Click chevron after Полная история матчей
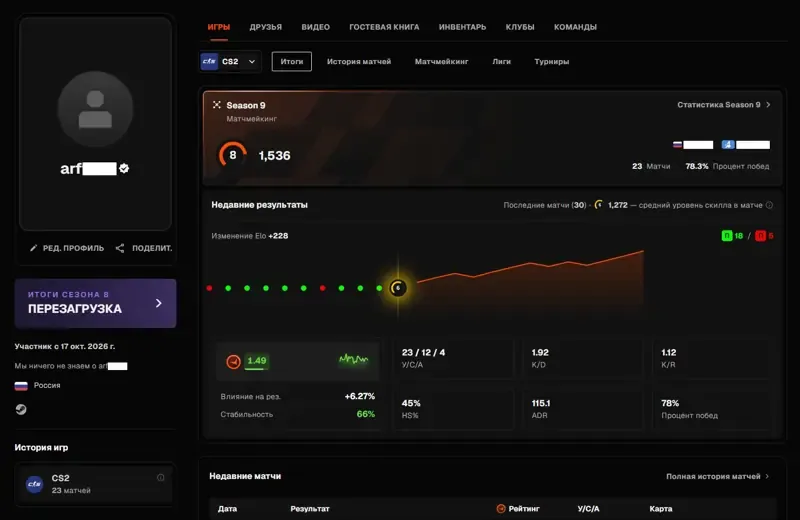Screen dimensions: 800x520 [767, 476]
